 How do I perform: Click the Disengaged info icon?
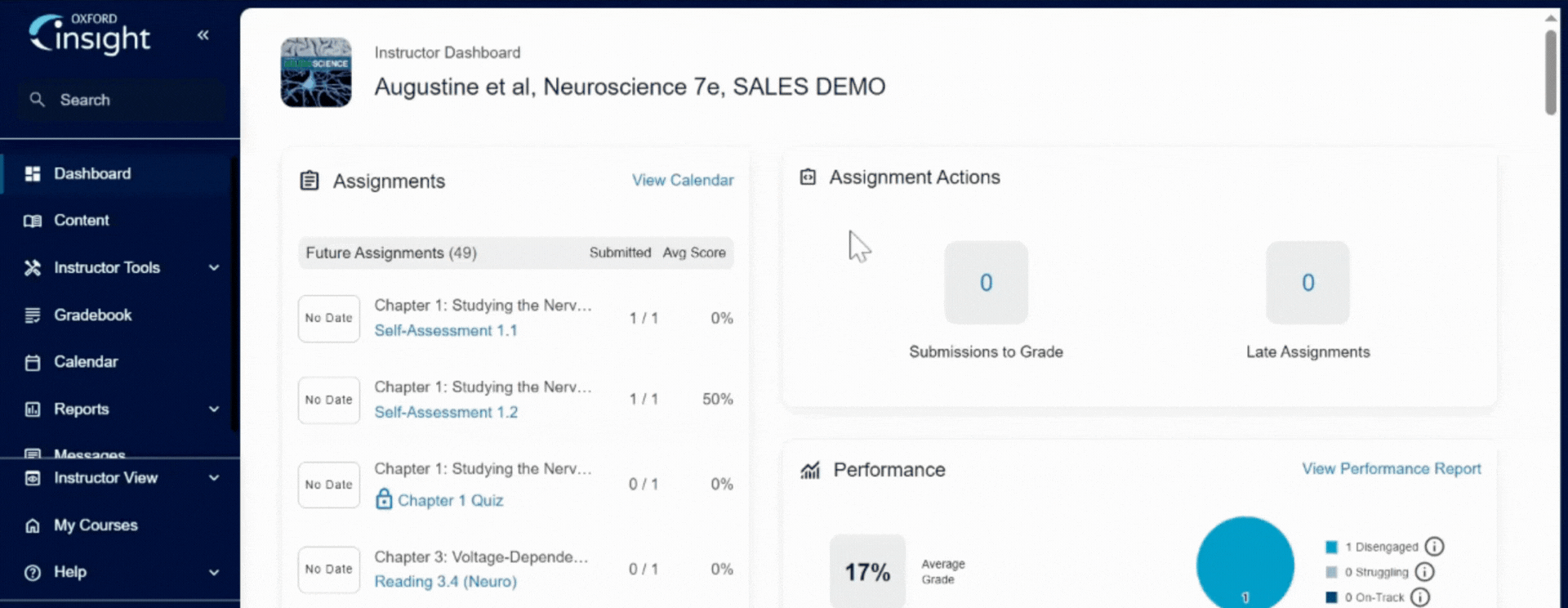(x=1434, y=547)
